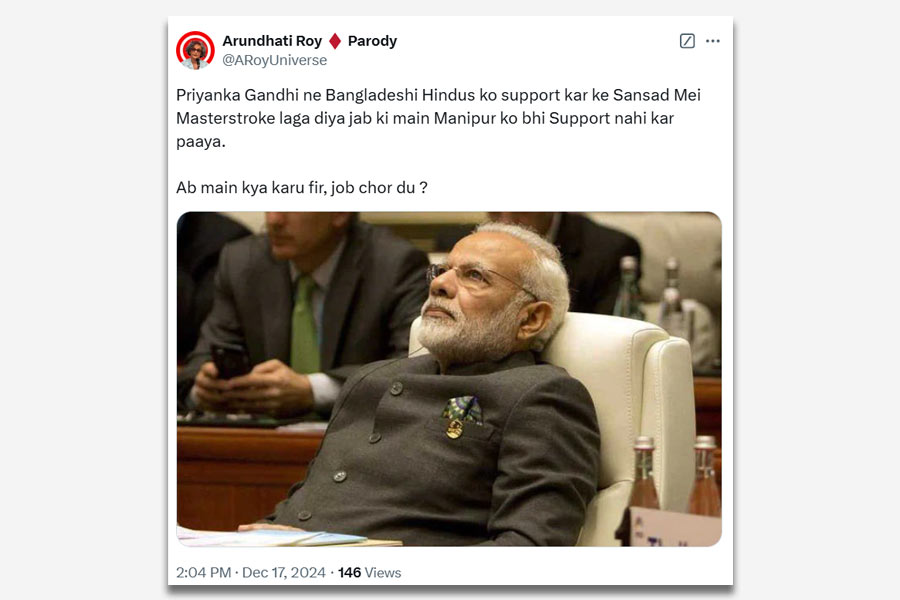Click the phone held by the background man

(x=230, y=362)
